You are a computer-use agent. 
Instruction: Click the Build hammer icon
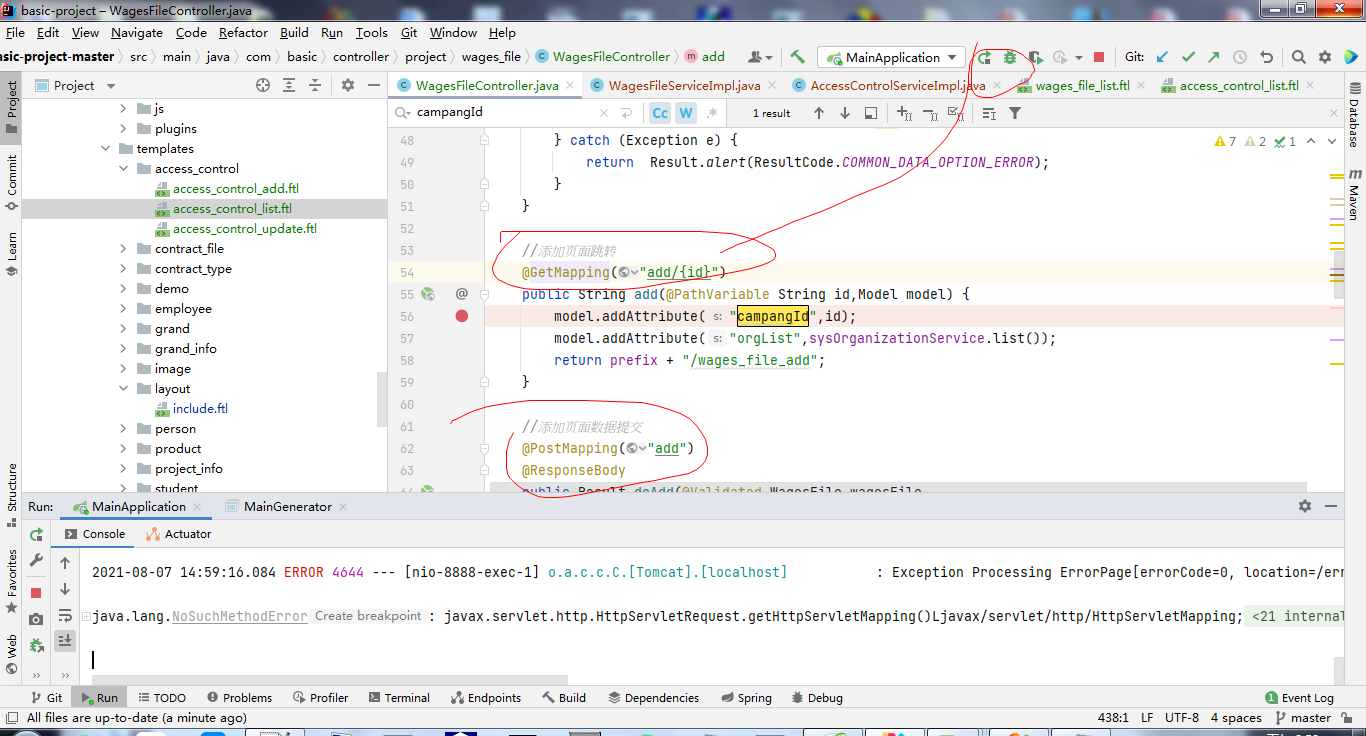(797, 57)
